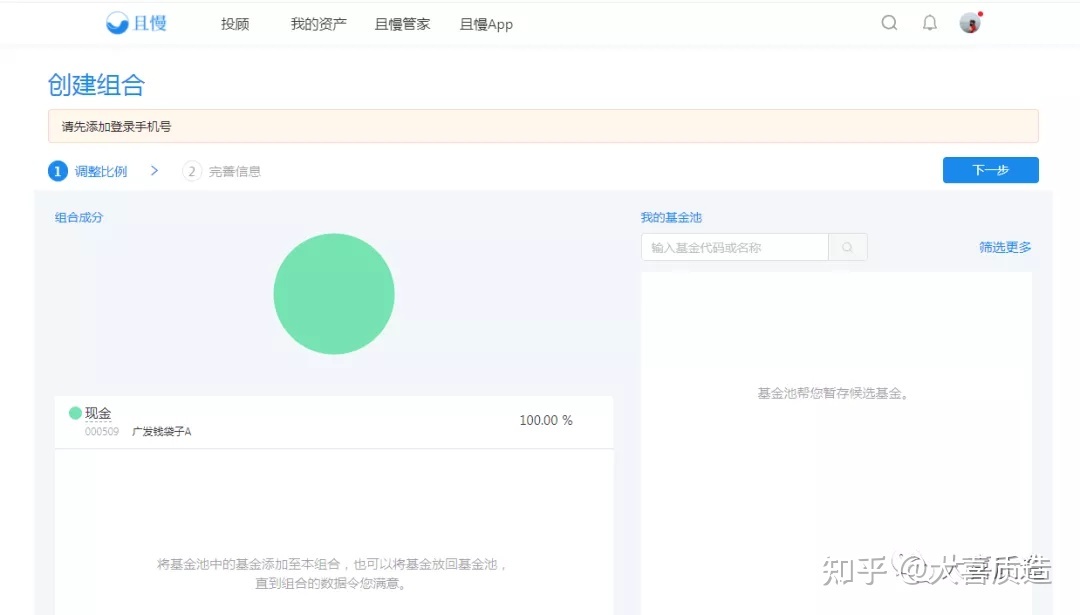Open notifications bell icon

(x=930, y=23)
